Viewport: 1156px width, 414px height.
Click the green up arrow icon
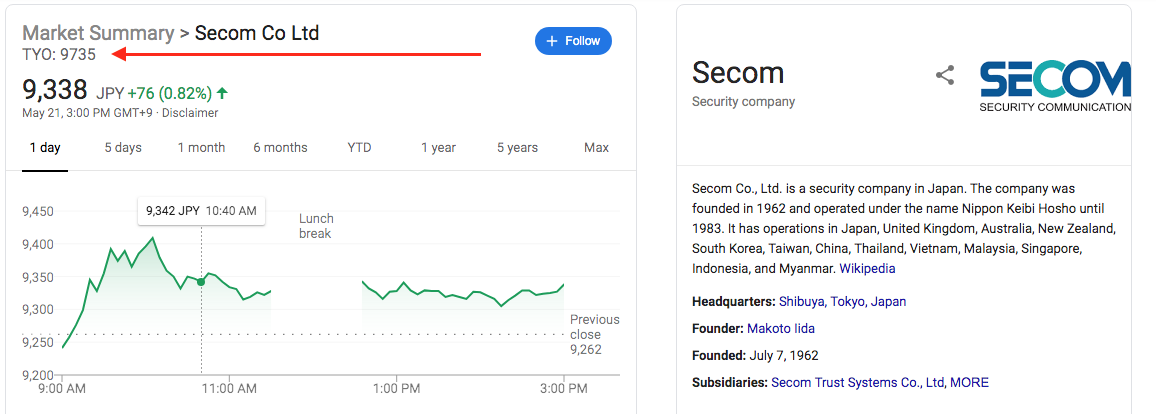click(x=222, y=93)
